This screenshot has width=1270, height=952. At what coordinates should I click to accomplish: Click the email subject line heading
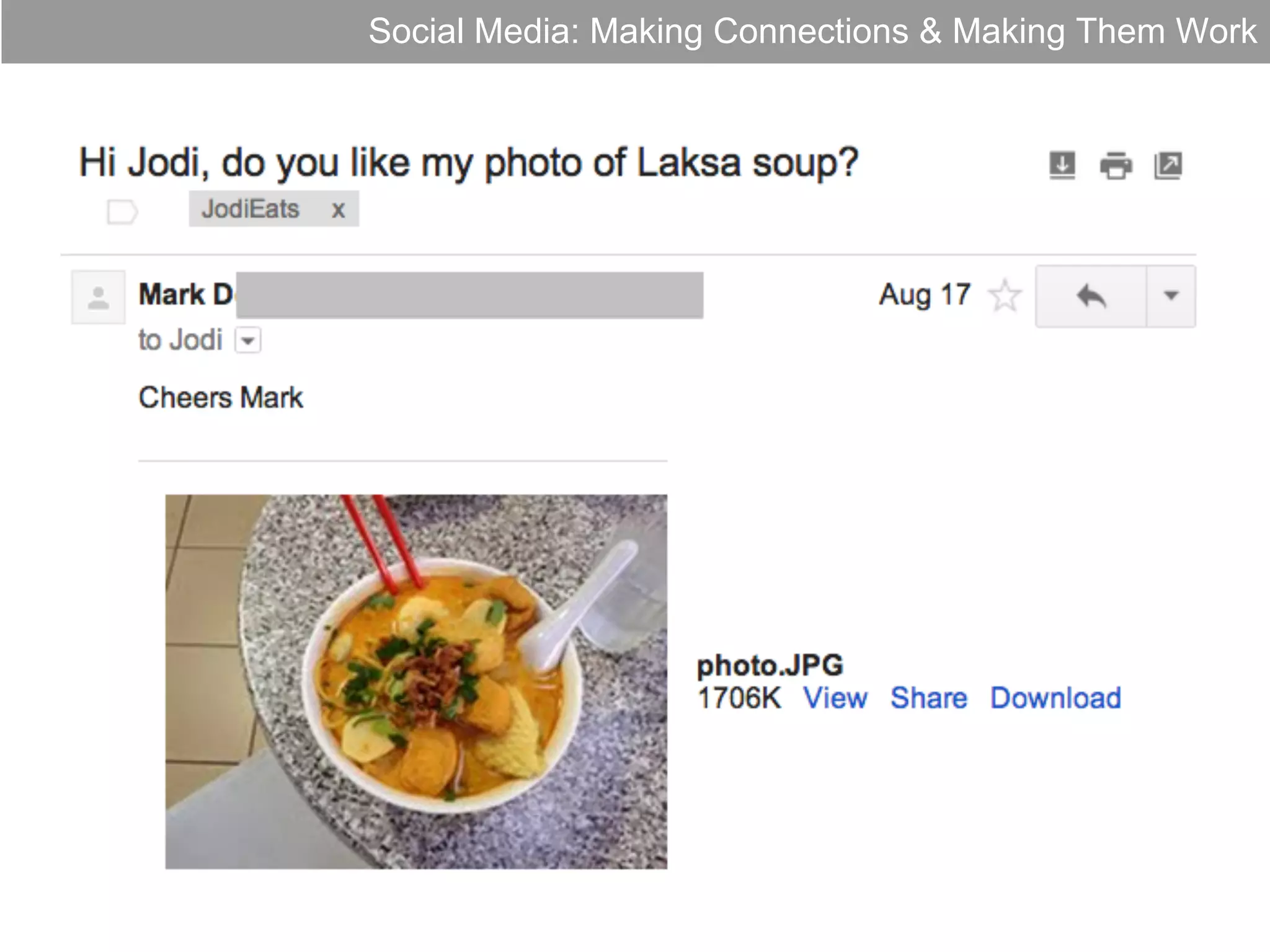pos(468,163)
